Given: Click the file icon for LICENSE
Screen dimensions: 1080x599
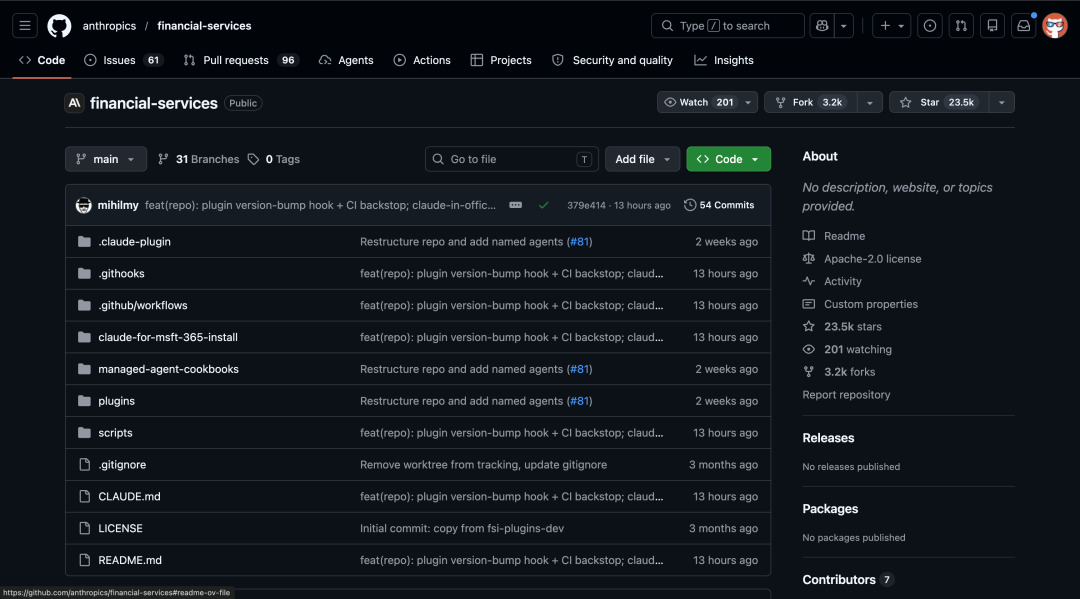Looking at the screenshot, I should click(84, 528).
